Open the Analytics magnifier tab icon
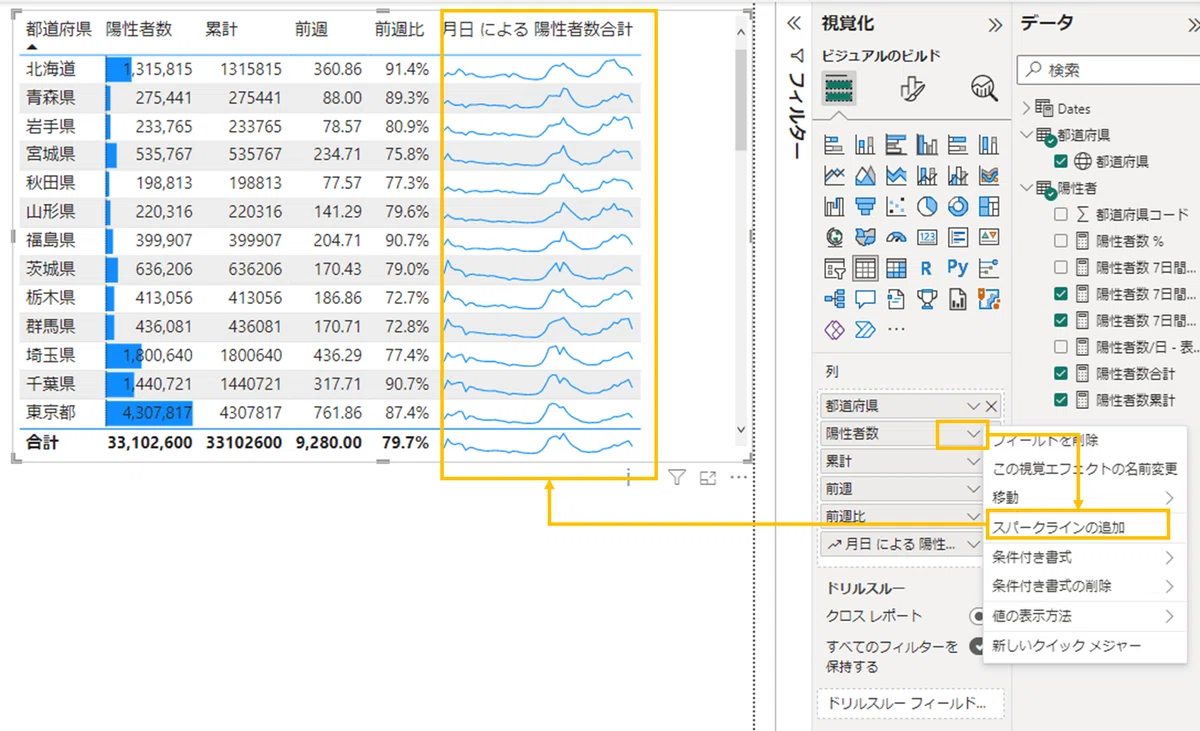The width and height of the screenshot is (1200, 731). (984, 89)
